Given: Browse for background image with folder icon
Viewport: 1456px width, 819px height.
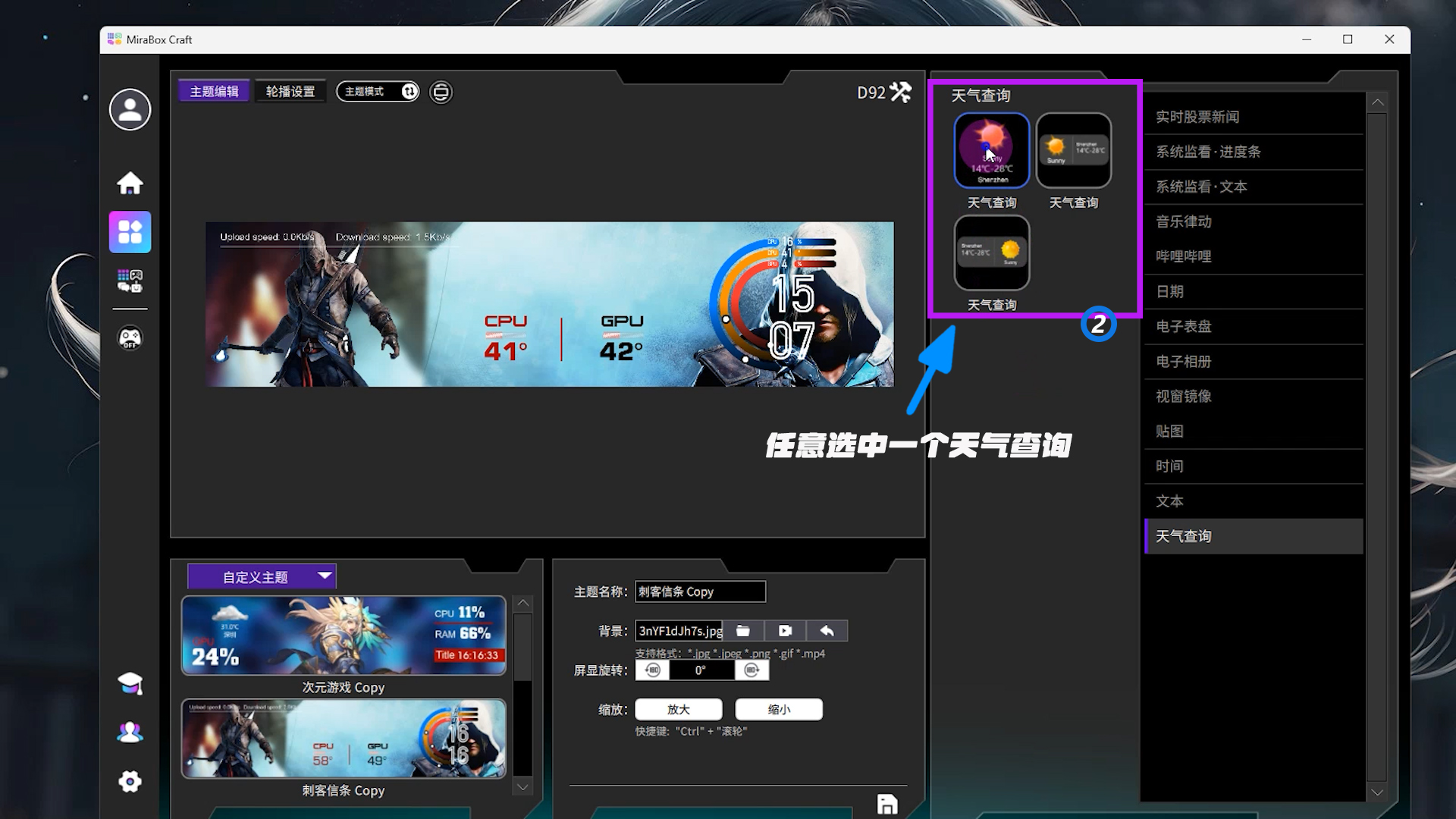Looking at the screenshot, I should (x=743, y=631).
